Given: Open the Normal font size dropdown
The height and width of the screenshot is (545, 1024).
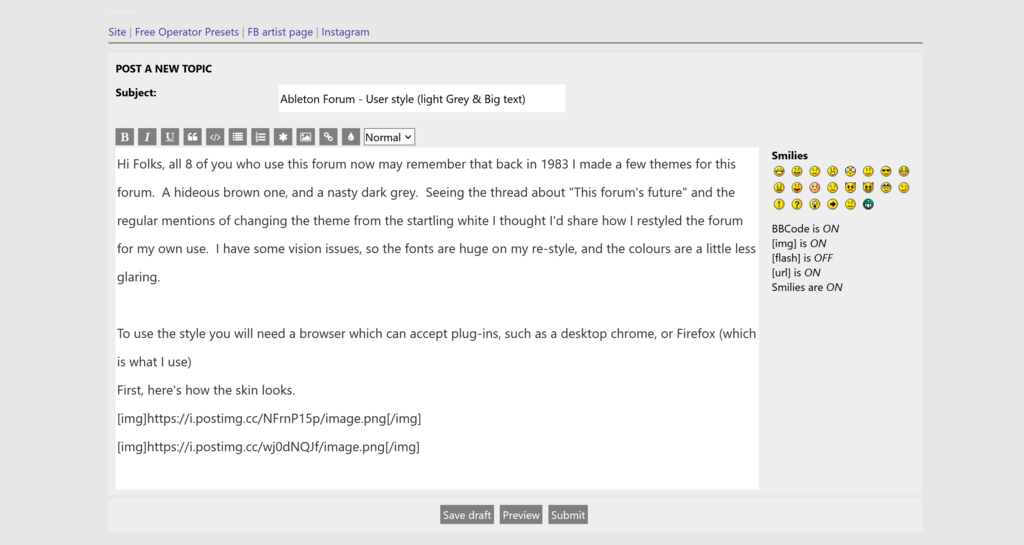Looking at the screenshot, I should (389, 137).
